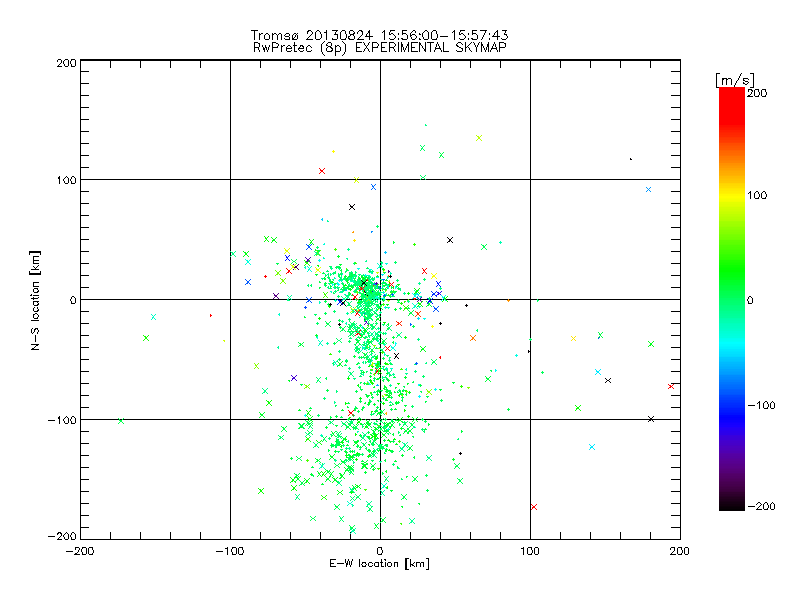800x600 pixels.
Task: Click the yellow-green X marker at upper right
Action: click(479, 138)
